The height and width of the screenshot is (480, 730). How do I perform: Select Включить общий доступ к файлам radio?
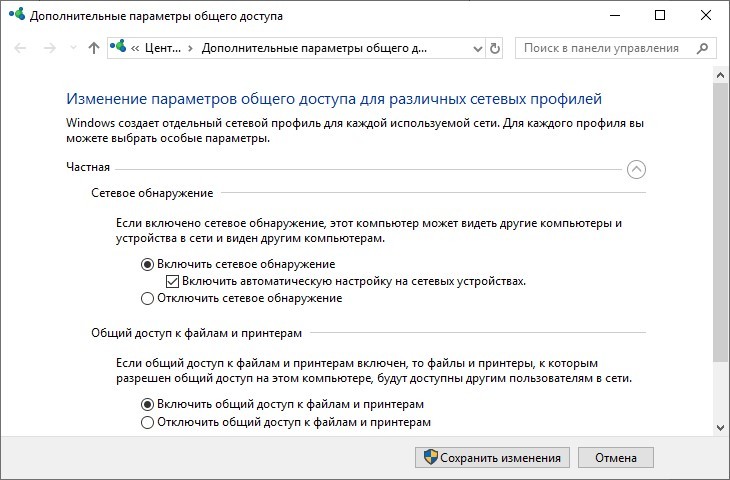tap(148, 404)
